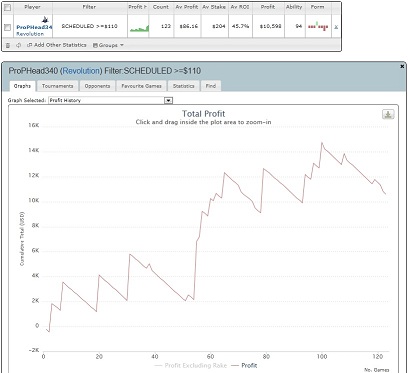Viewport: 408px width, 373px height.
Task: Click the green profit sparkline thumbnail
Action: tap(139, 28)
